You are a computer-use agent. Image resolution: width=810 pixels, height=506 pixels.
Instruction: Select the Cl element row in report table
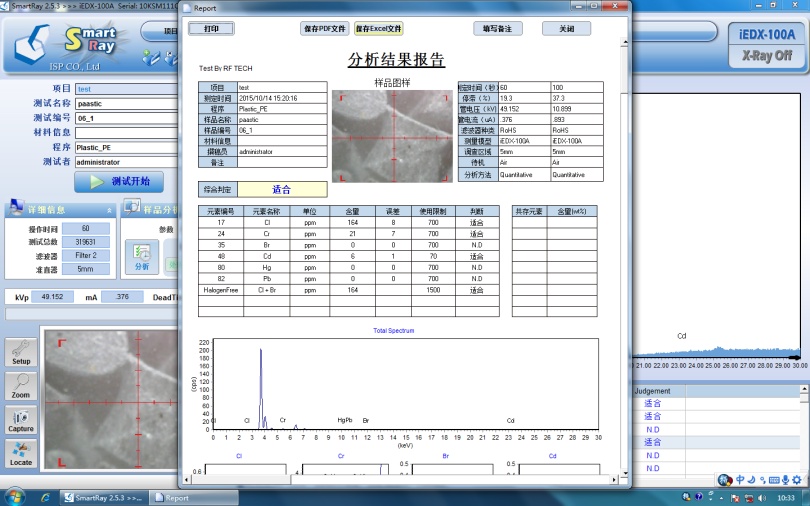coord(349,223)
